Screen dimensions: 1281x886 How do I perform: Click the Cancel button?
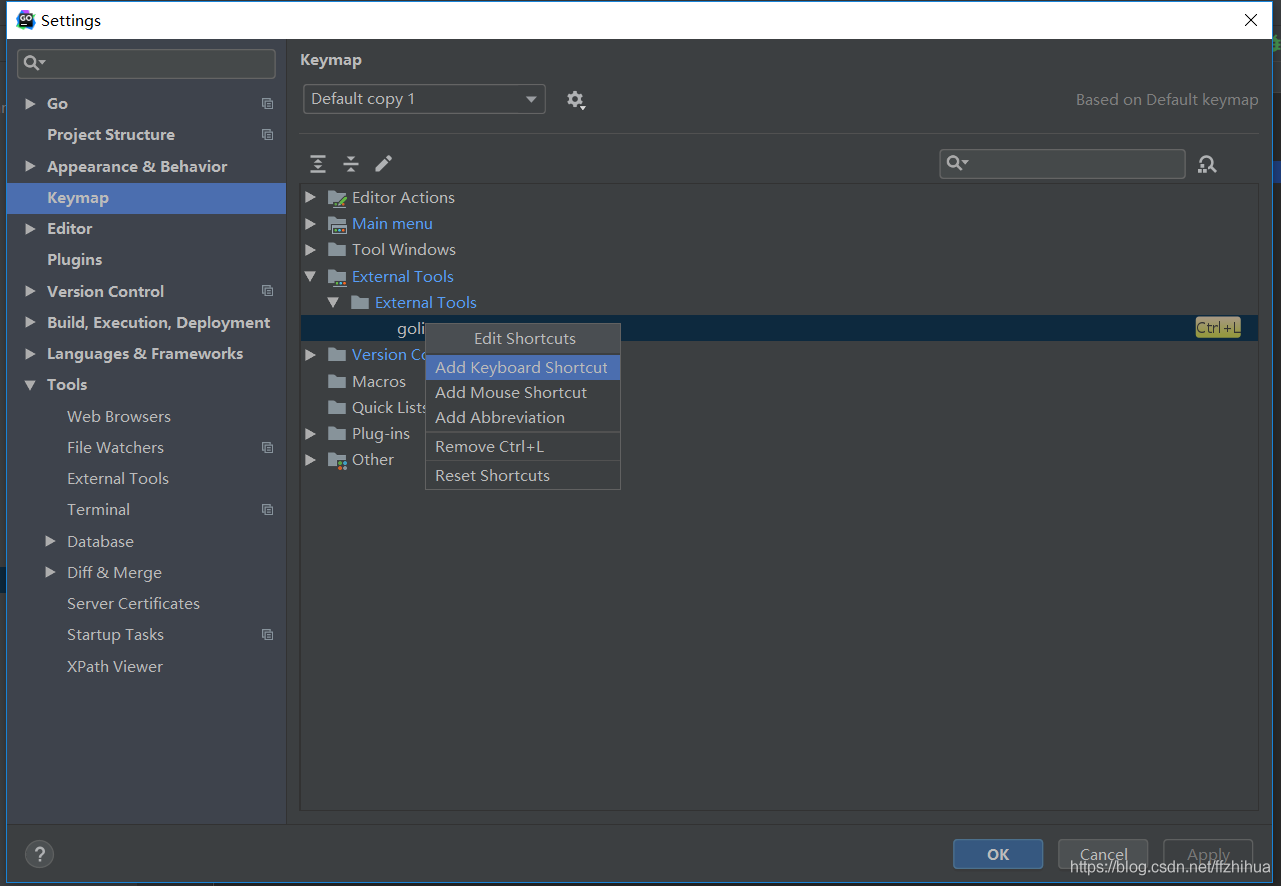[1103, 854]
